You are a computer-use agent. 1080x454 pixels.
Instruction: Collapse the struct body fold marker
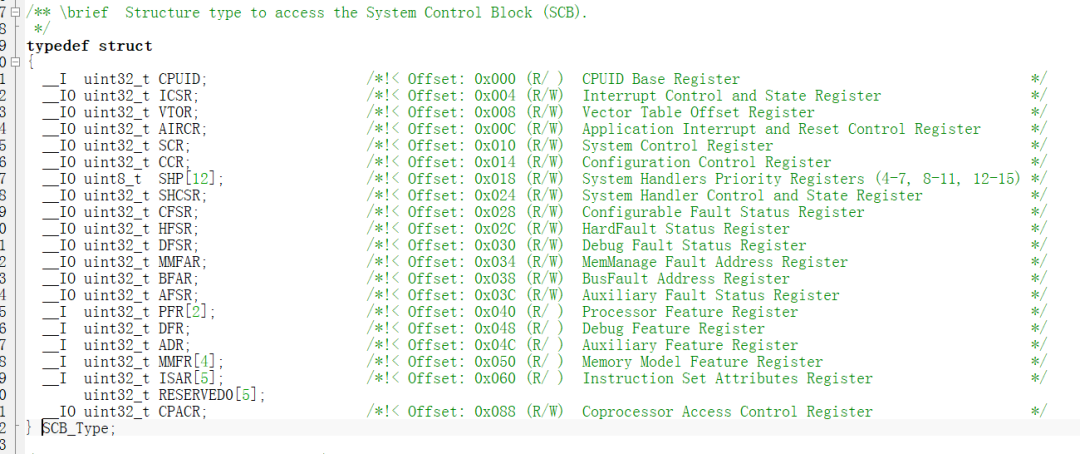pos(13,62)
